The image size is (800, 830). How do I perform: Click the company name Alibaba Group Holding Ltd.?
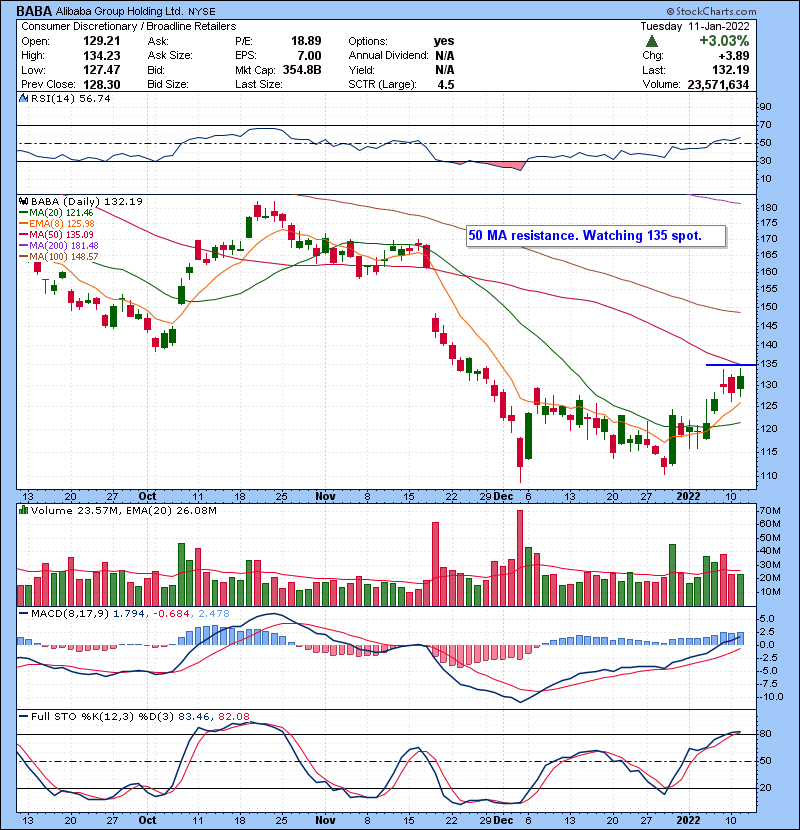tap(120, 11)
